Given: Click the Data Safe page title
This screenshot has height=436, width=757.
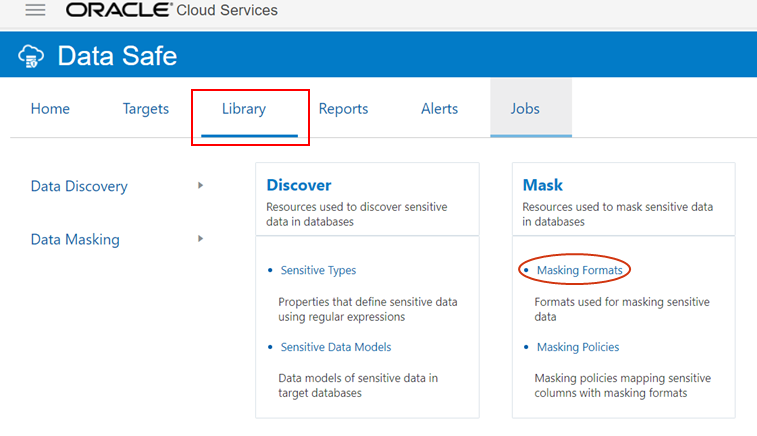Looking at the screenshot, I should (x=117, y=56).
